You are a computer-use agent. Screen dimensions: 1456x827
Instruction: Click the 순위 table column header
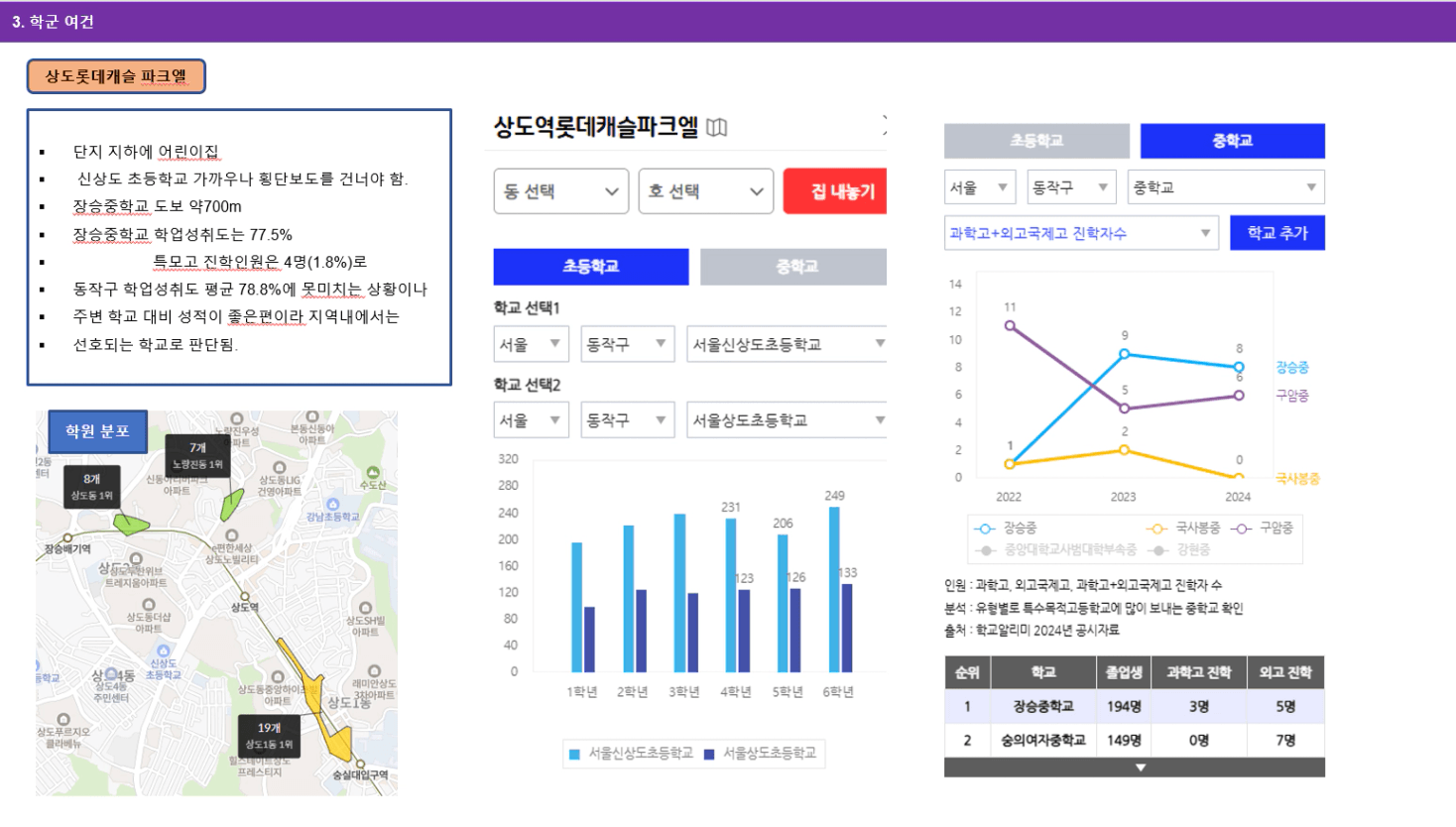[x=967, y=672]
